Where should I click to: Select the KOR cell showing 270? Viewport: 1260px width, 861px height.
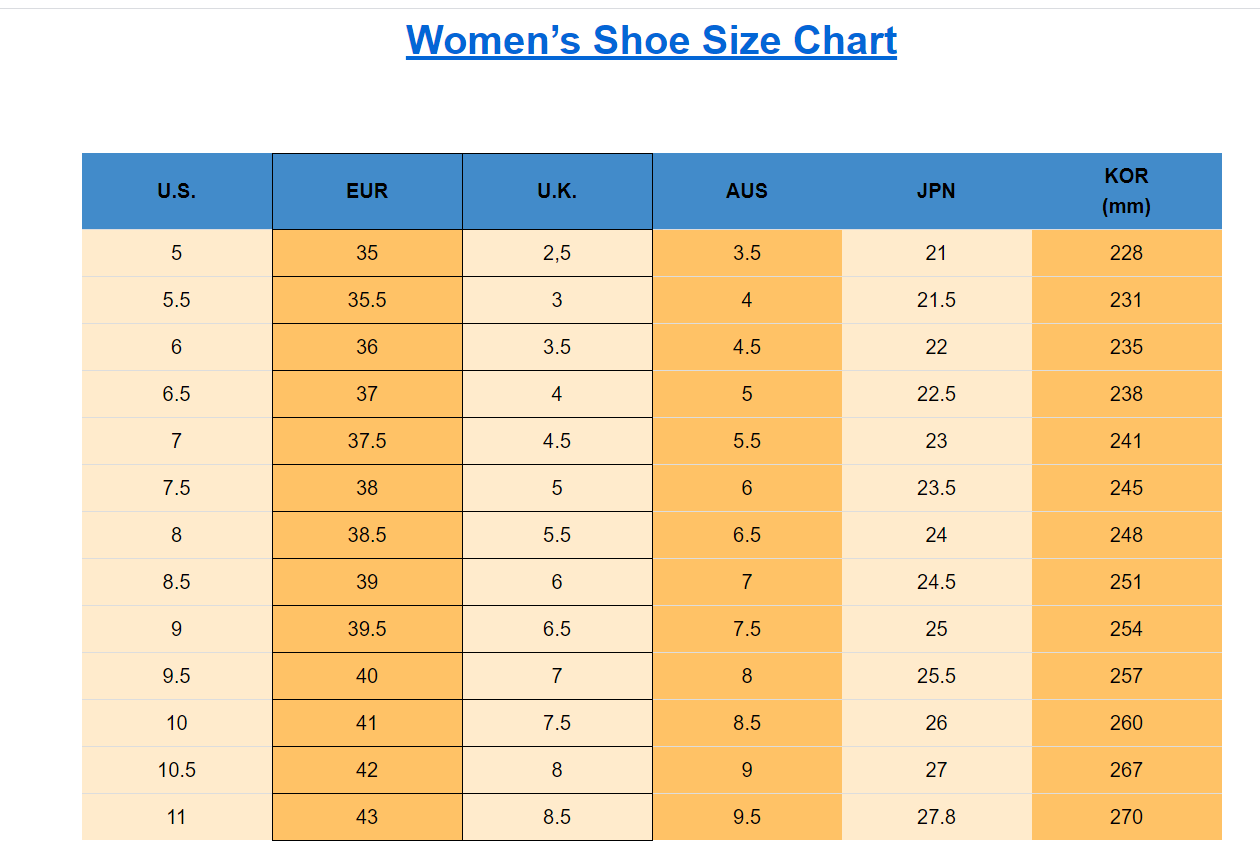pyautogui.click(x=1126, y=817)
